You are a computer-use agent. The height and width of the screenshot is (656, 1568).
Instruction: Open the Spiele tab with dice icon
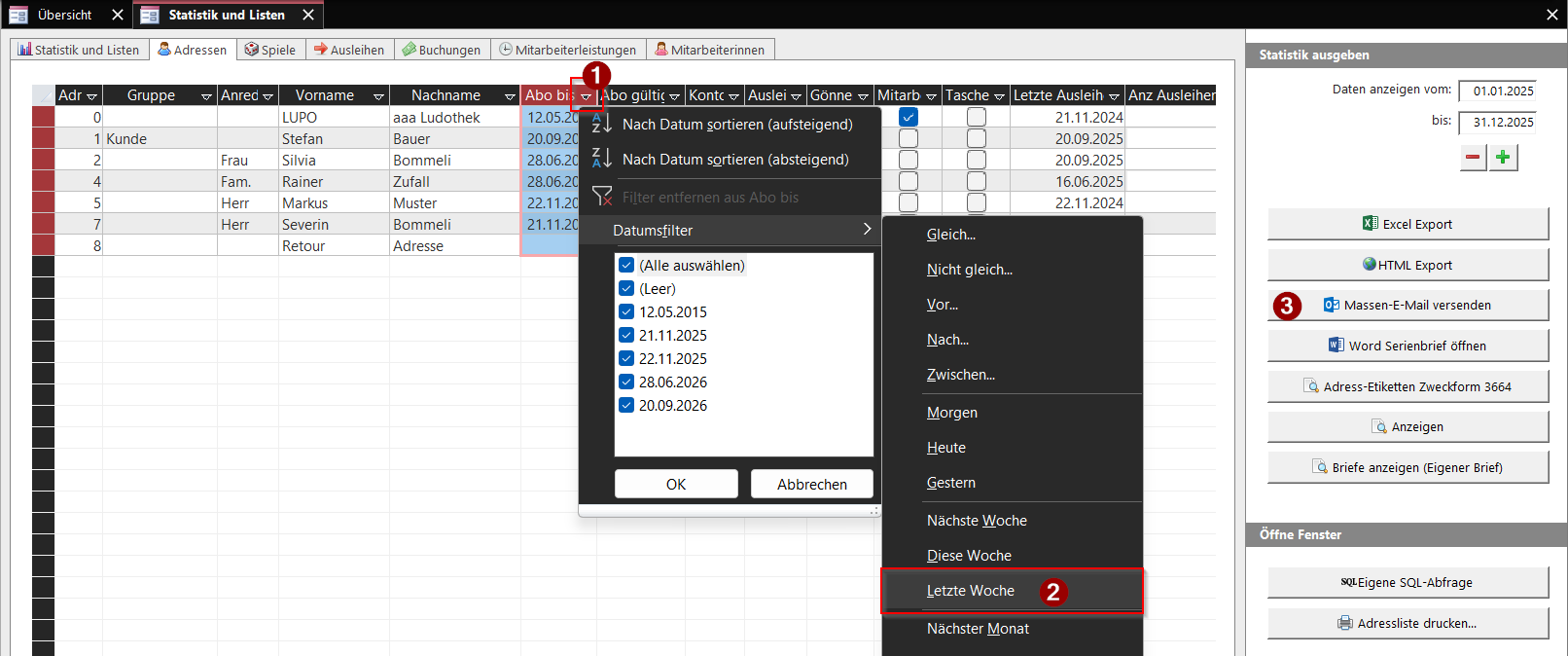pos(270,50)
